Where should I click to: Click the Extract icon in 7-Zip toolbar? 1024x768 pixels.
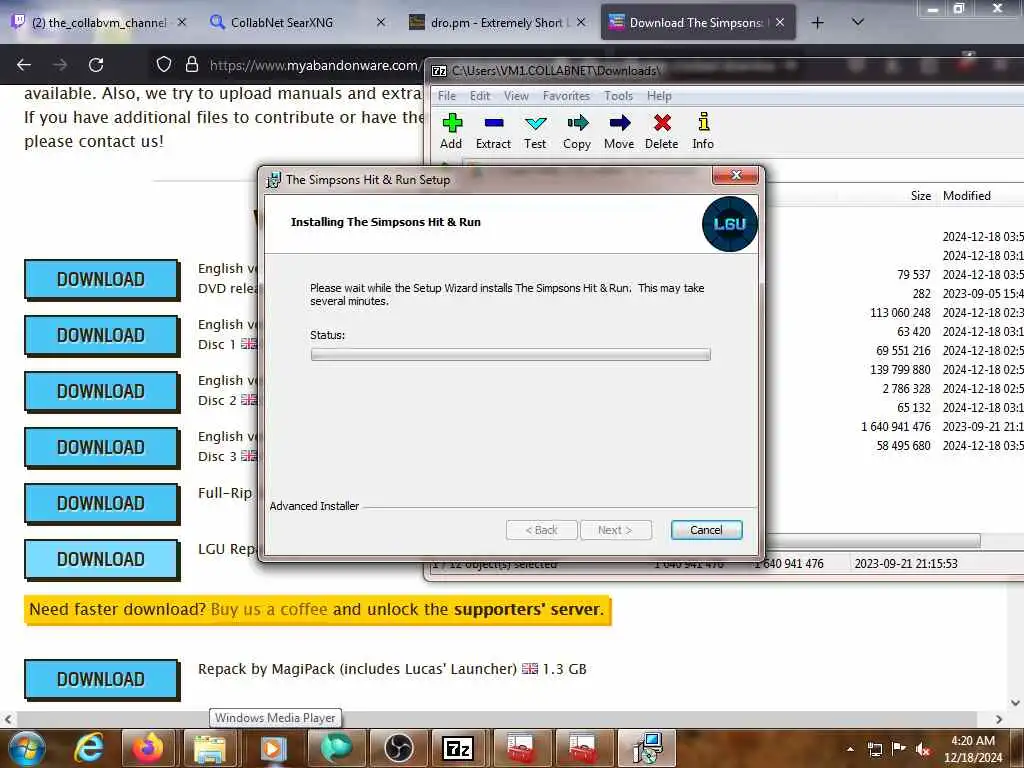[493, 131]
